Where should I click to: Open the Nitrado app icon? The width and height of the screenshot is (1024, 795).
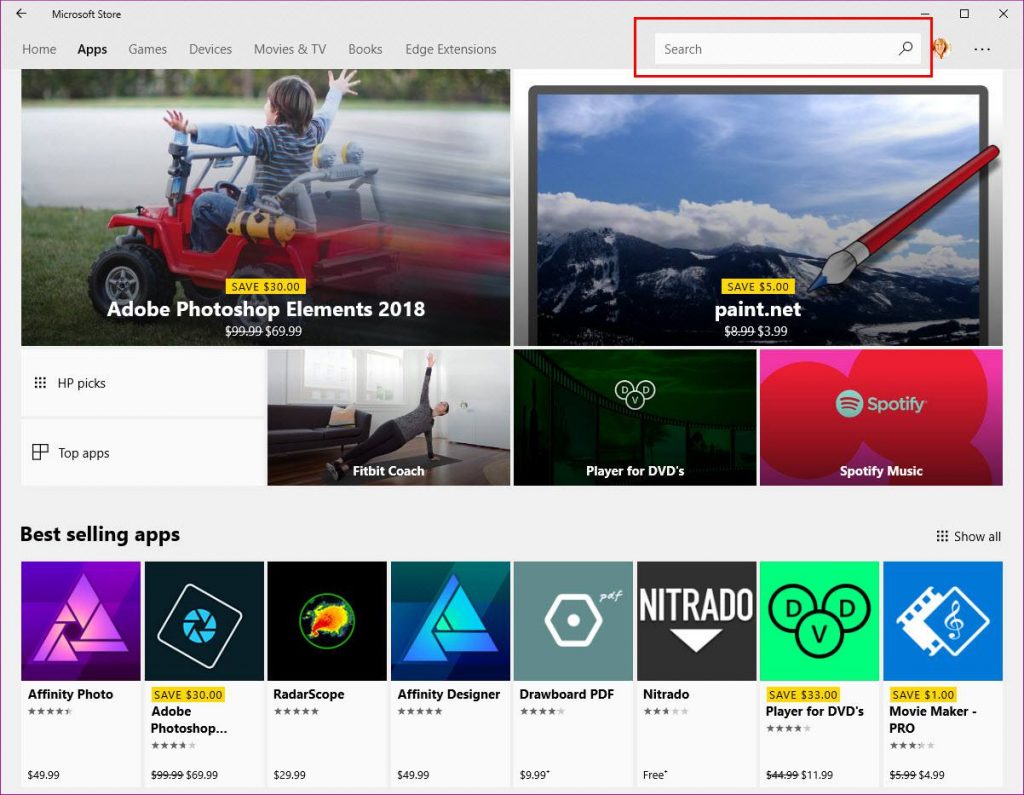[697, 621]
